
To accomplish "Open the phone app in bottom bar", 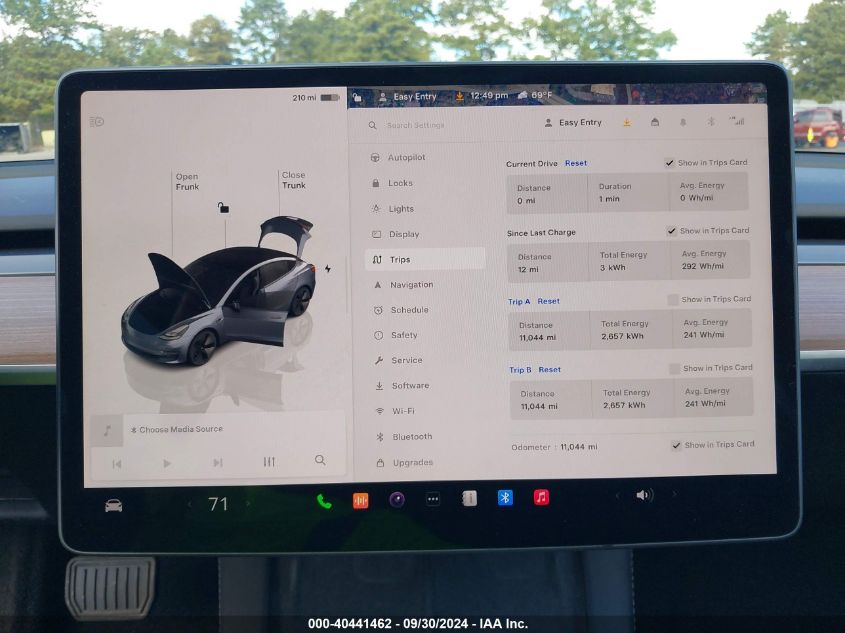I will 324,501.
